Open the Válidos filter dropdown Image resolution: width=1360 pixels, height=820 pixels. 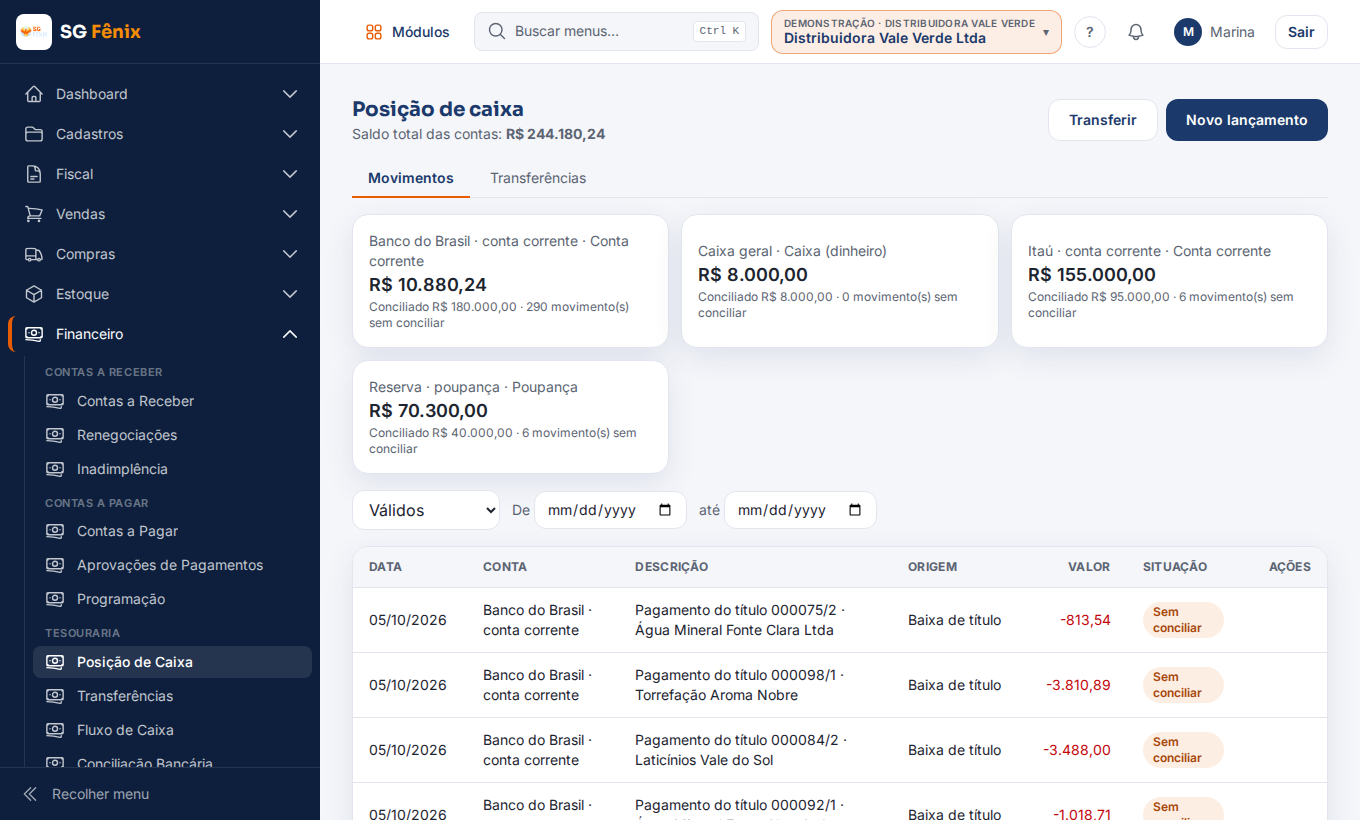tap(426, 510)
